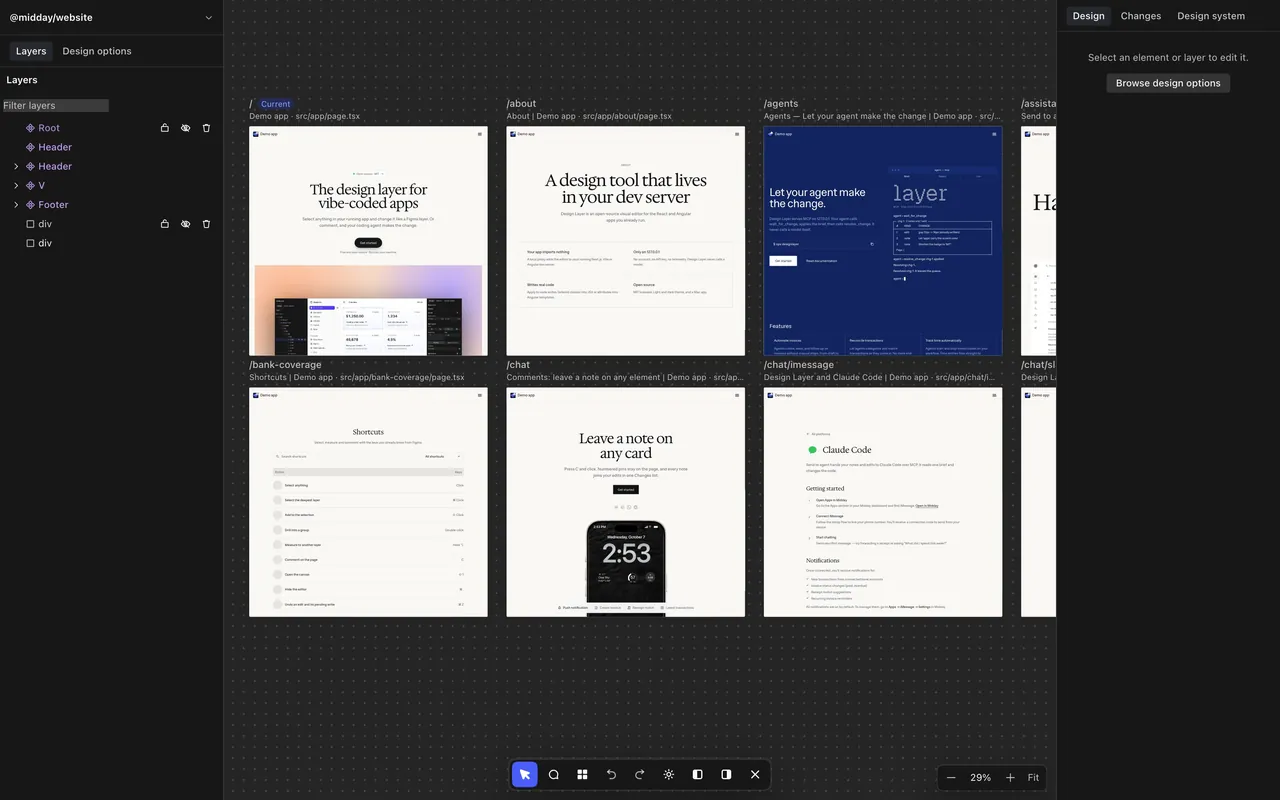Screen dimensions: 1280x800
Task: Activate the comment bubble tool
Action: point(553,775)
